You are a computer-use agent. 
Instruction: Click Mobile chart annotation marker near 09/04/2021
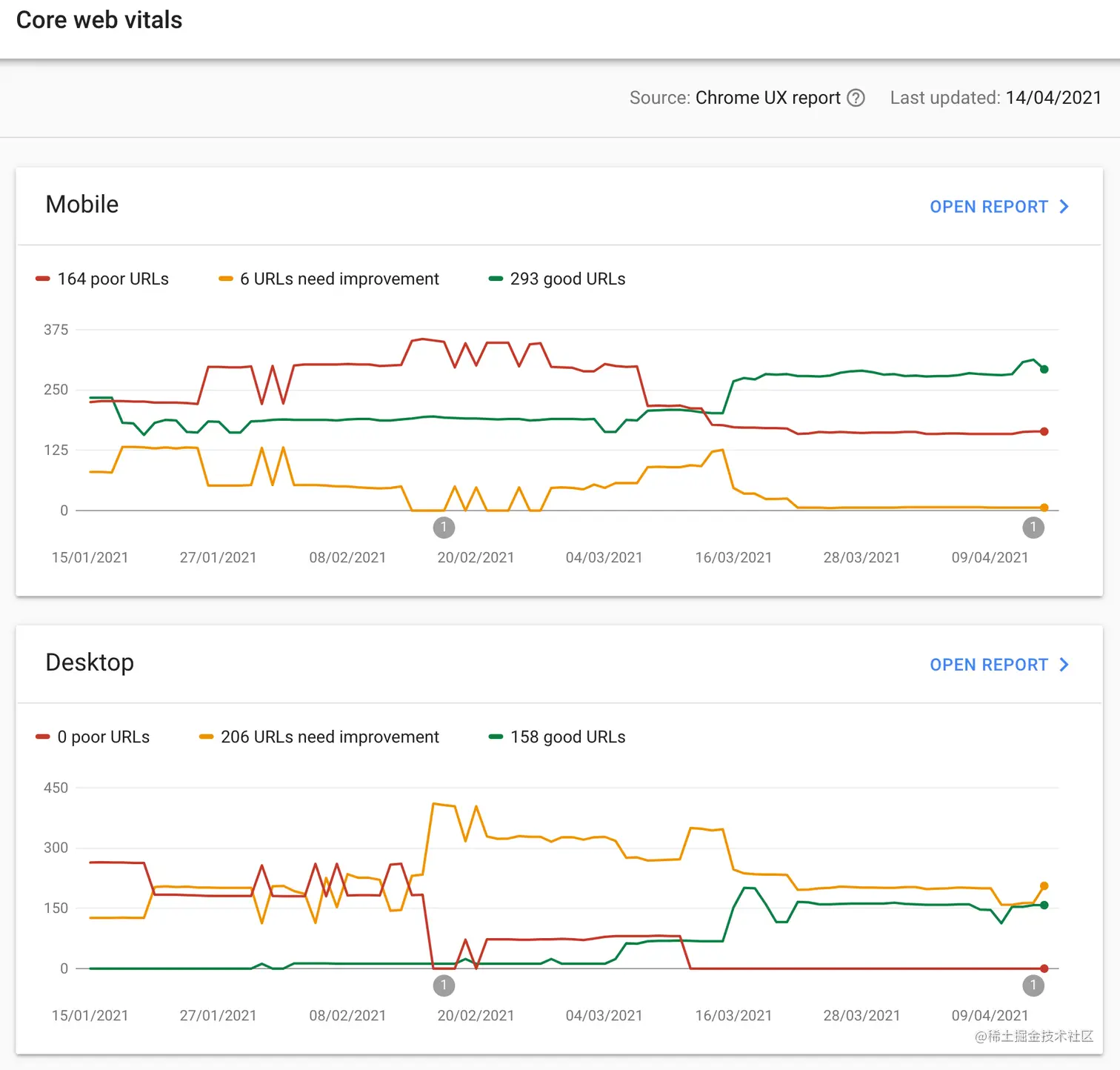1033,528
